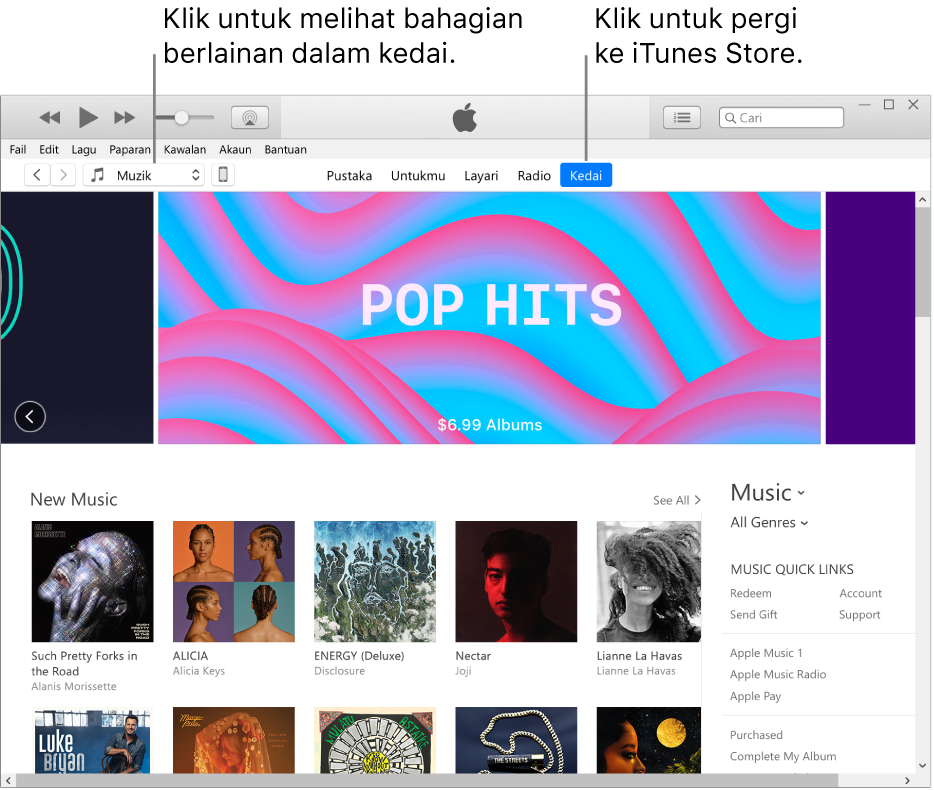Viewport: 934px width, 790px height.
Task: Open the Apple Music Radio link
Action: pos(778,674)
